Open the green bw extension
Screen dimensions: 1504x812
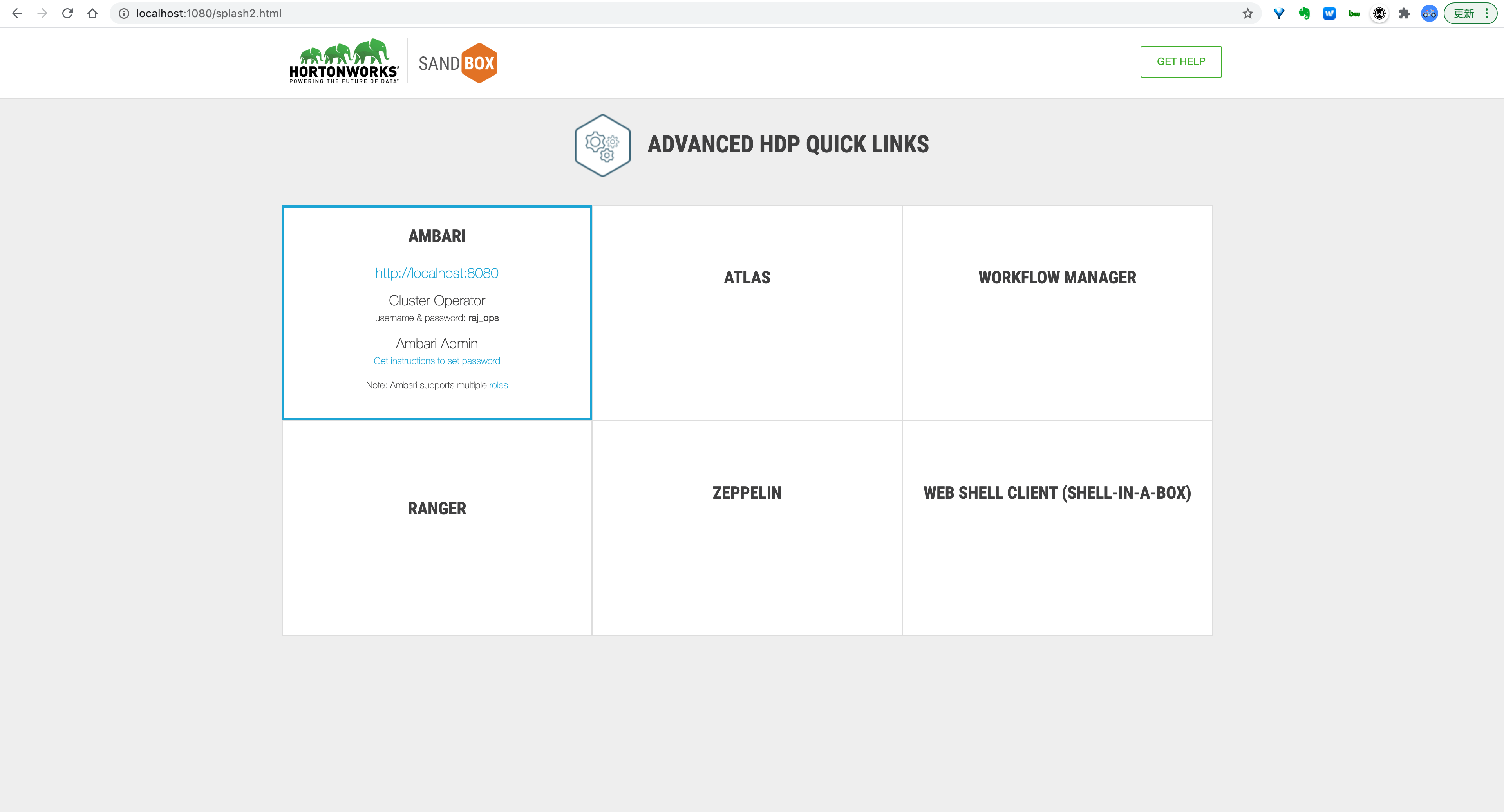pyautogui.click(x=1354, y=13)
